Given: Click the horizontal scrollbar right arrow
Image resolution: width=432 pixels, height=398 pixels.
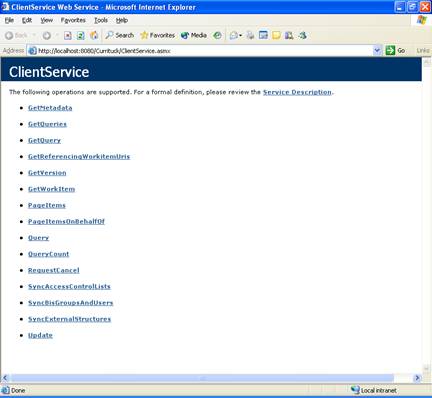Looking at the screenshot, I should pos(417,378).
